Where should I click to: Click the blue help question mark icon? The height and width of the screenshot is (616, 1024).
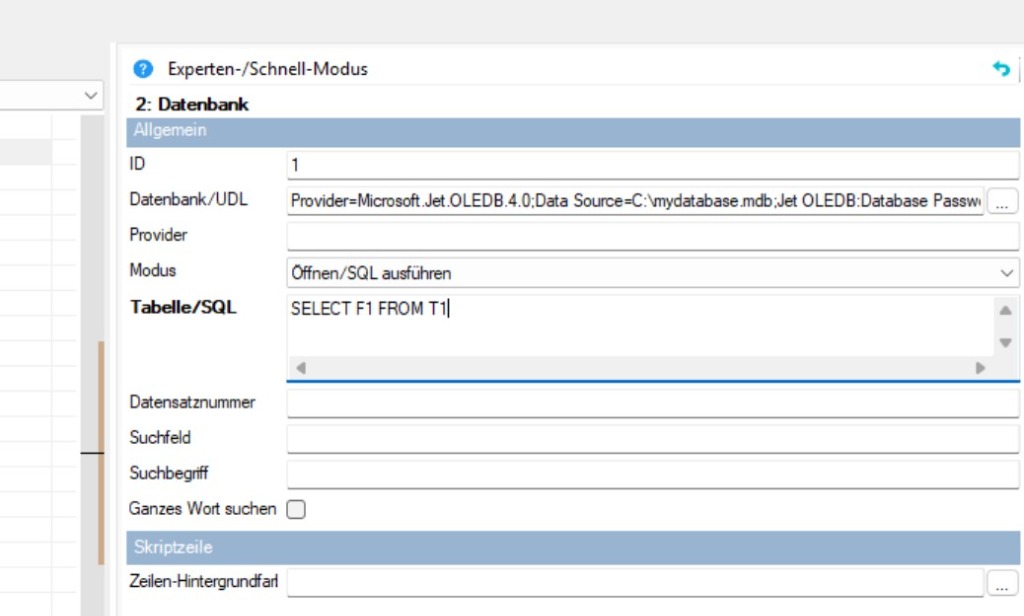point(143,69)
